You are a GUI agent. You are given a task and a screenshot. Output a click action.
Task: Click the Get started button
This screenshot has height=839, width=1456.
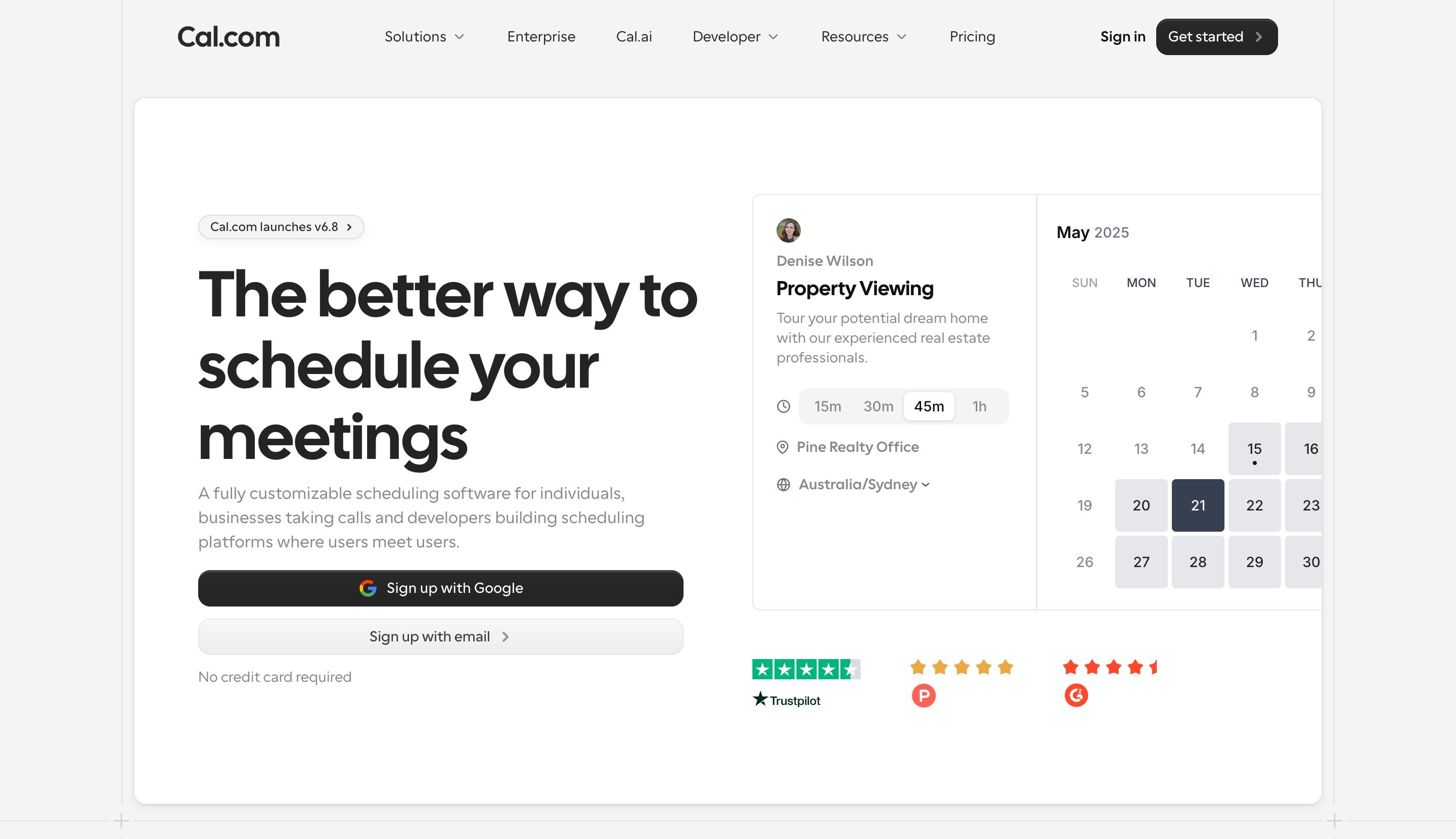1217,37
